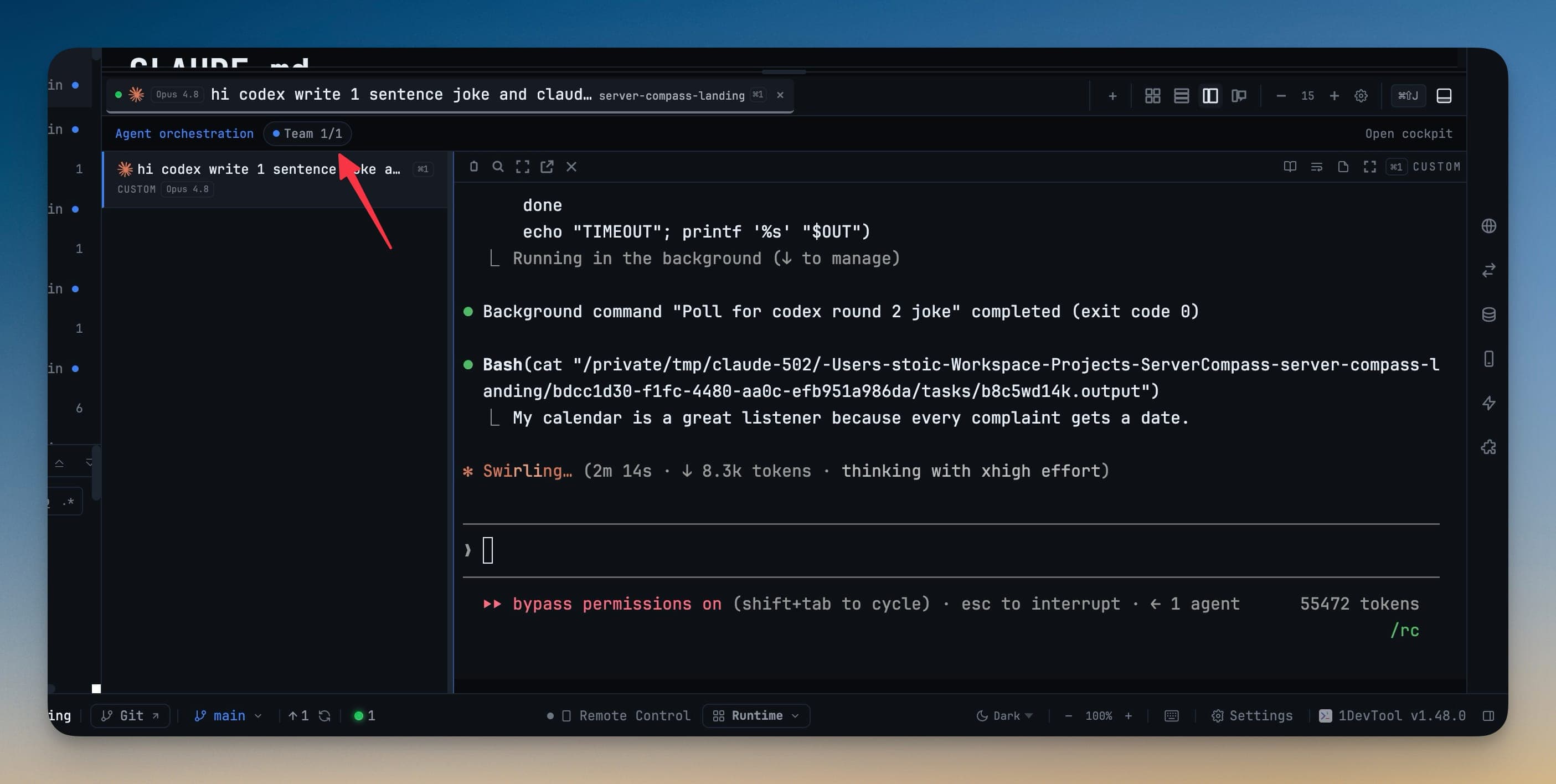Close the terminal pane with X
The width and height of the screenshot is (1556, 784).
pos(571,167)
